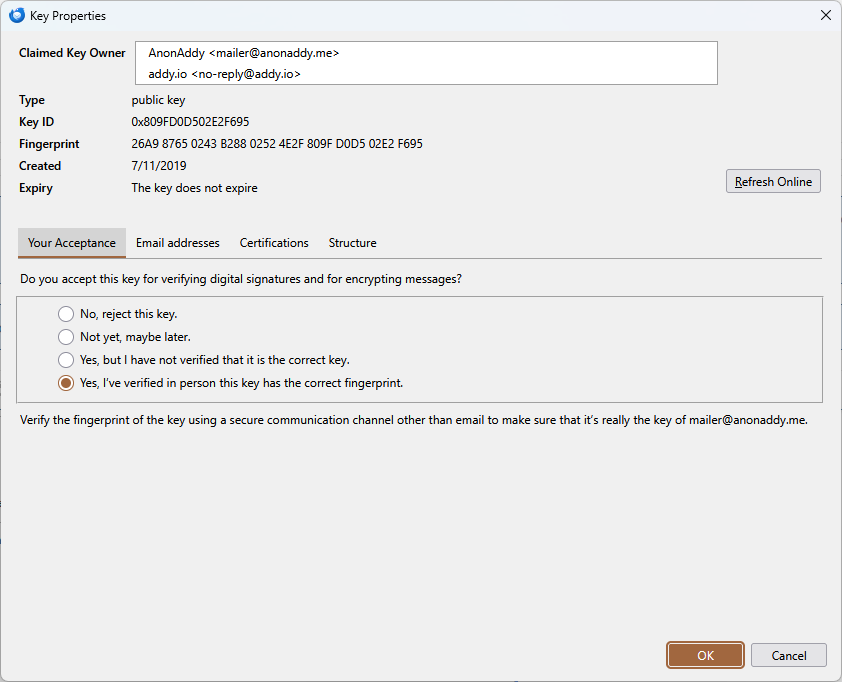This screenshot has height=682, width=842.
Task: Switch to the Certifications tab
Action: coord(274,243)
